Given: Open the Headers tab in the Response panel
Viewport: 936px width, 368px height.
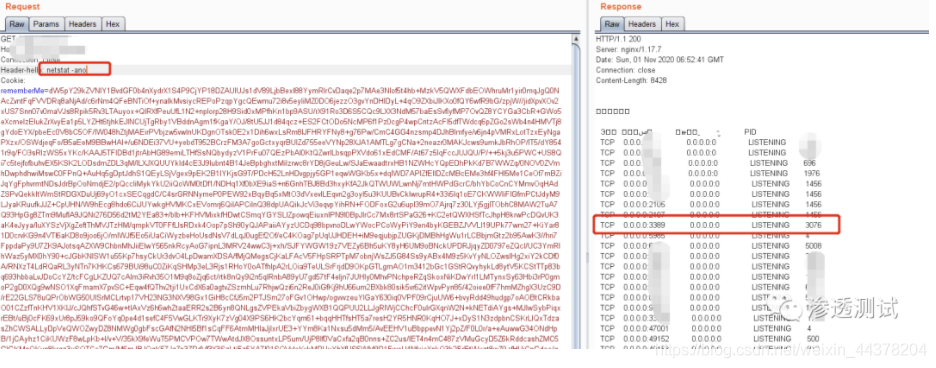Looking at the screenshot, I should point(642,24).
